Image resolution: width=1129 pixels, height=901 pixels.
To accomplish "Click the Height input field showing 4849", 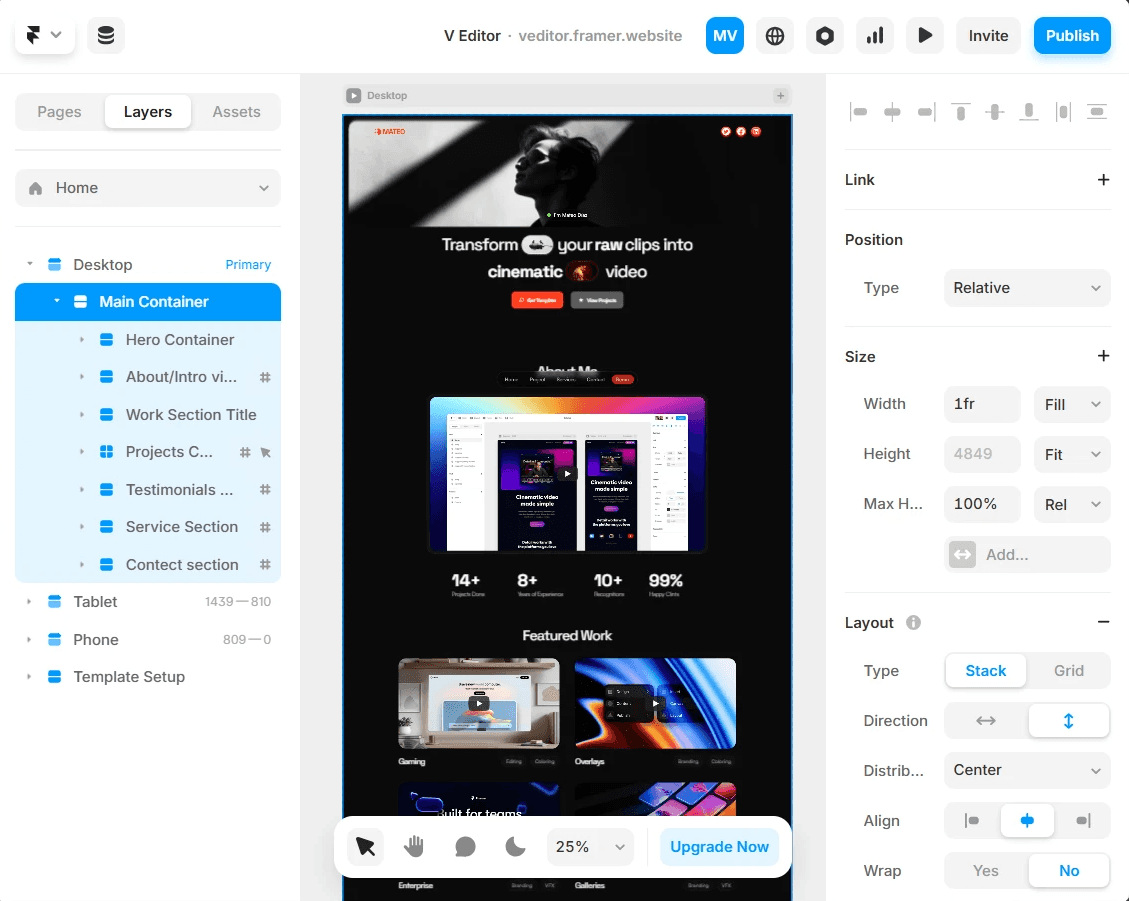I will click(x=981, y=454).
